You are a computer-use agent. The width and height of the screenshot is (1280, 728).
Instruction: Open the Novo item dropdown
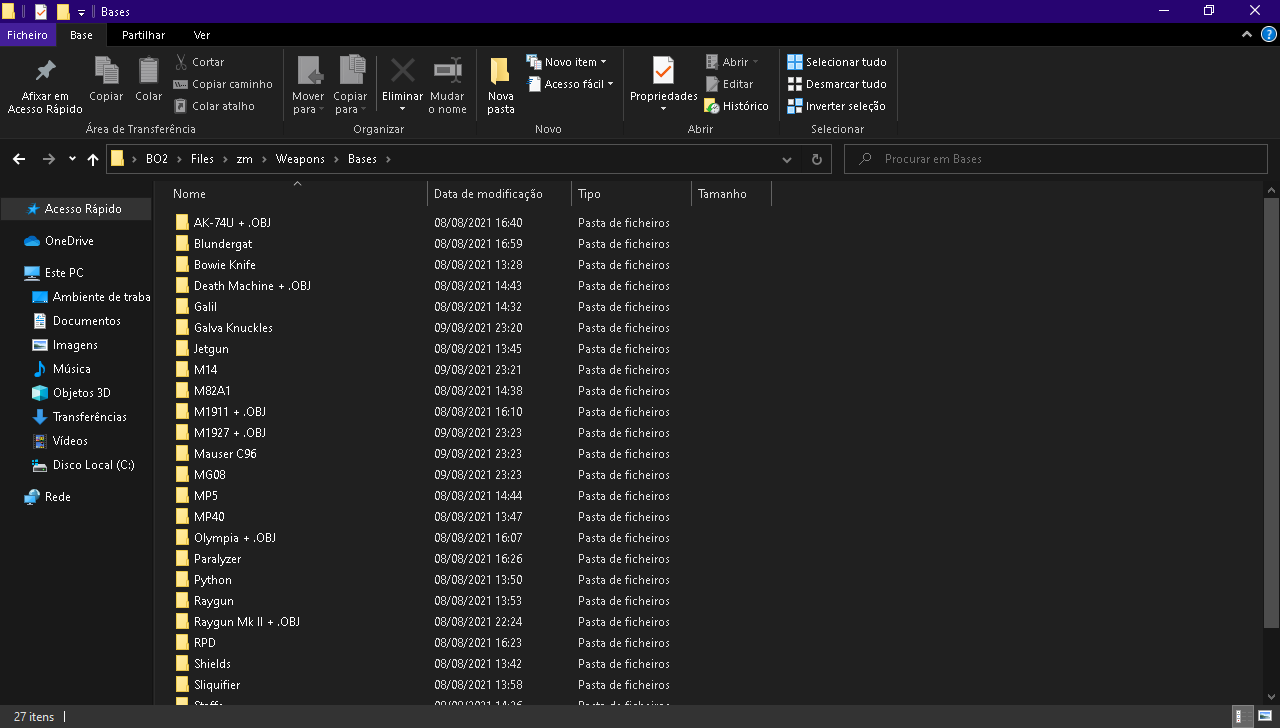(x=566, y=62)
